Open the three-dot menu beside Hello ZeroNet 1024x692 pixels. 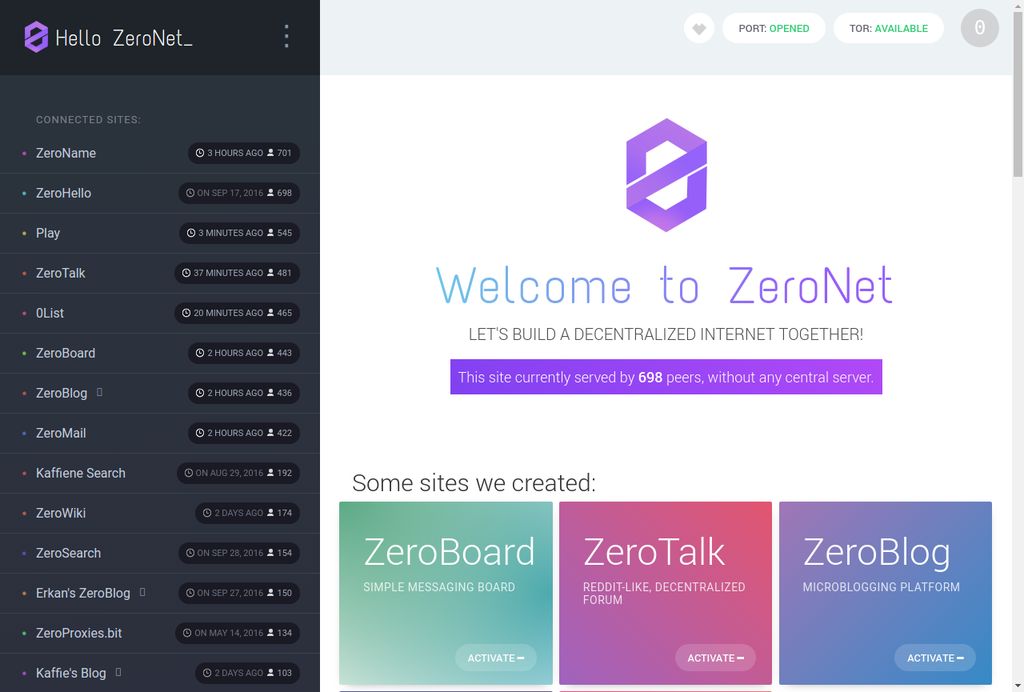(286, 37)
